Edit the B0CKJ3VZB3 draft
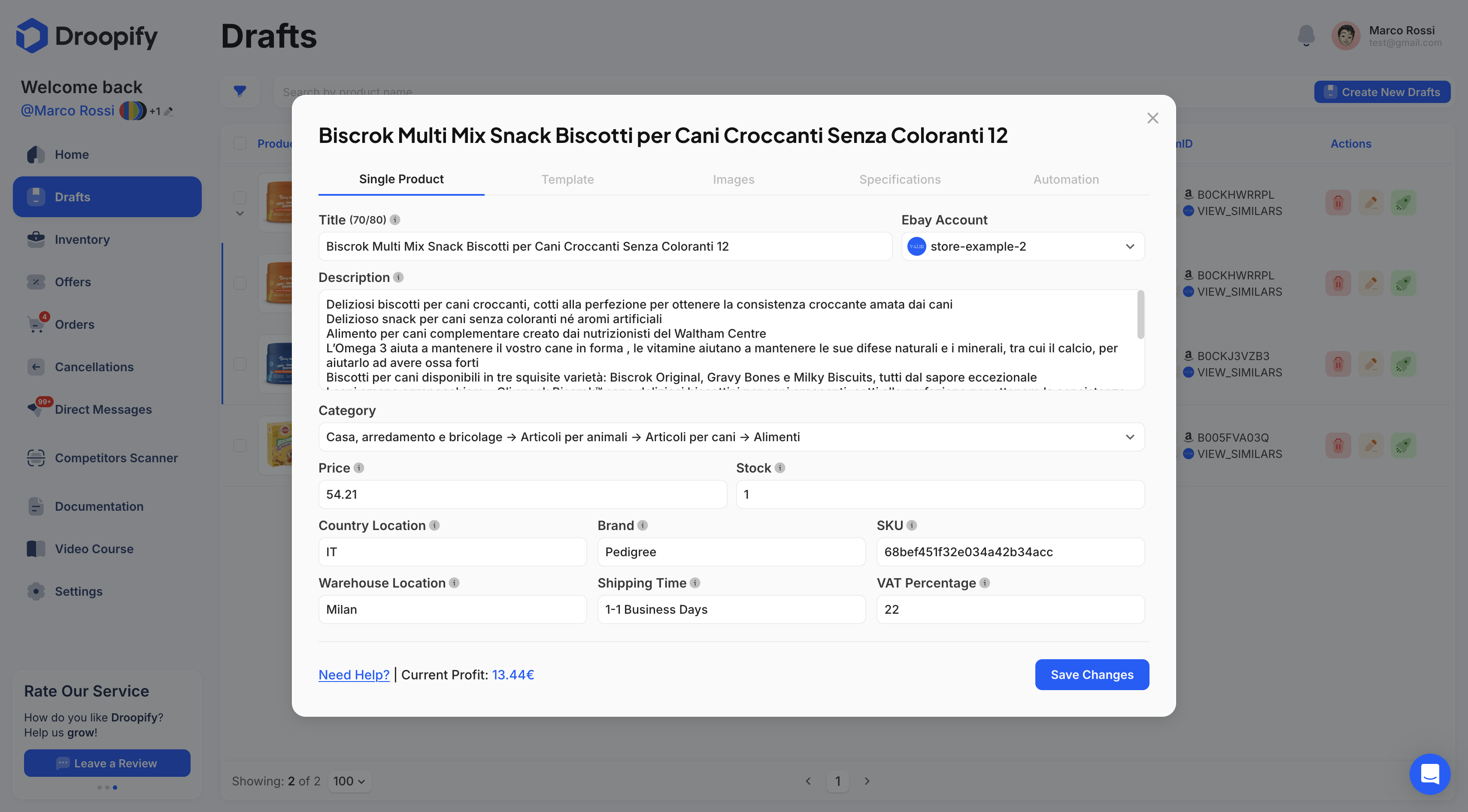Viewport: 1468px width, 812px height. click(1371, 364)
